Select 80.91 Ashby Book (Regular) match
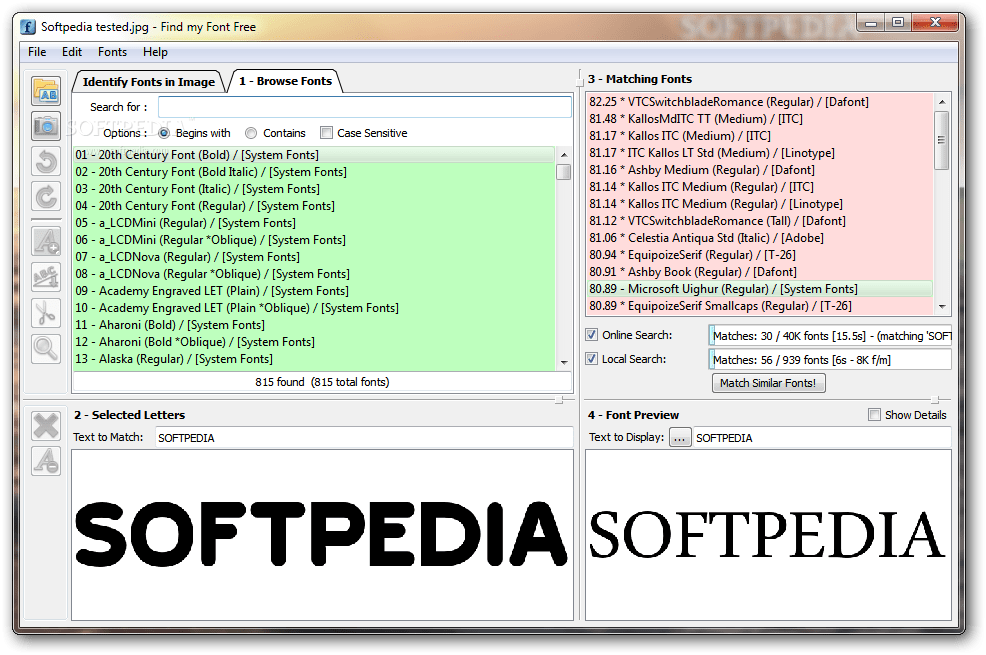Viewport: 986px width, 655px height. click(x=760, y=272)
